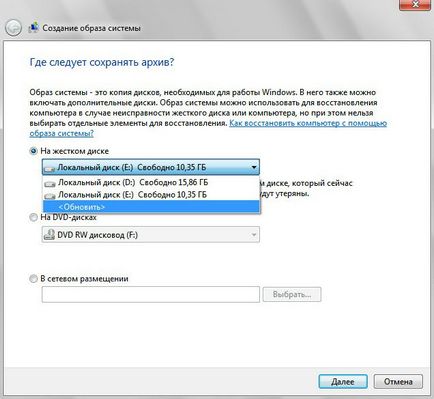The width and height of the screenshot is (434, 399).
Task: Click the drive icon next to Локальный диск (D:)
Action: click(50, 183)
